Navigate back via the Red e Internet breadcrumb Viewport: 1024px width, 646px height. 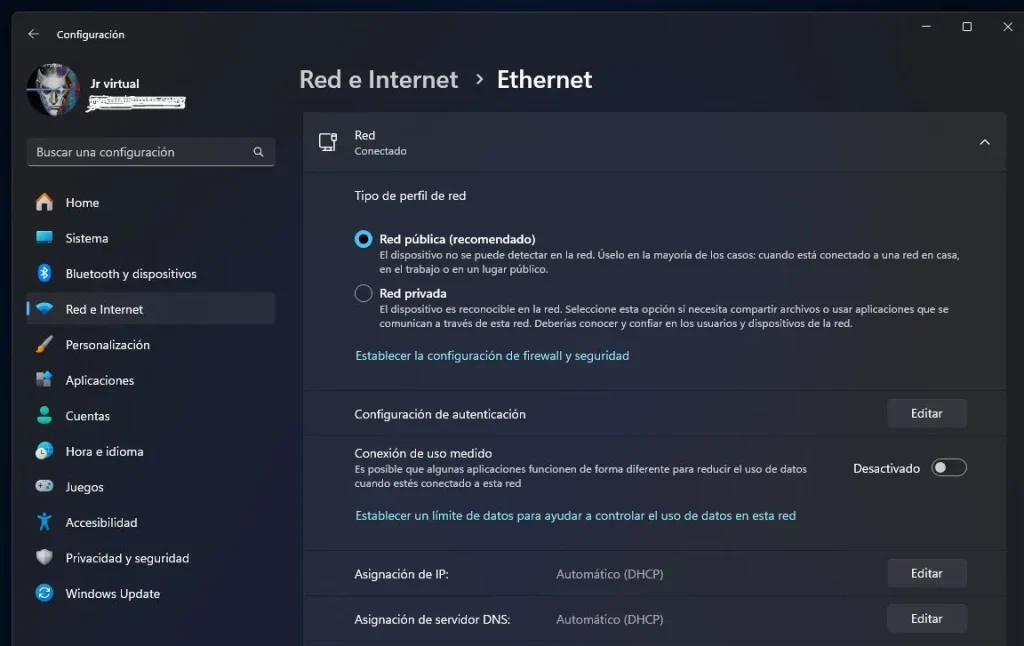click(378, 79)
